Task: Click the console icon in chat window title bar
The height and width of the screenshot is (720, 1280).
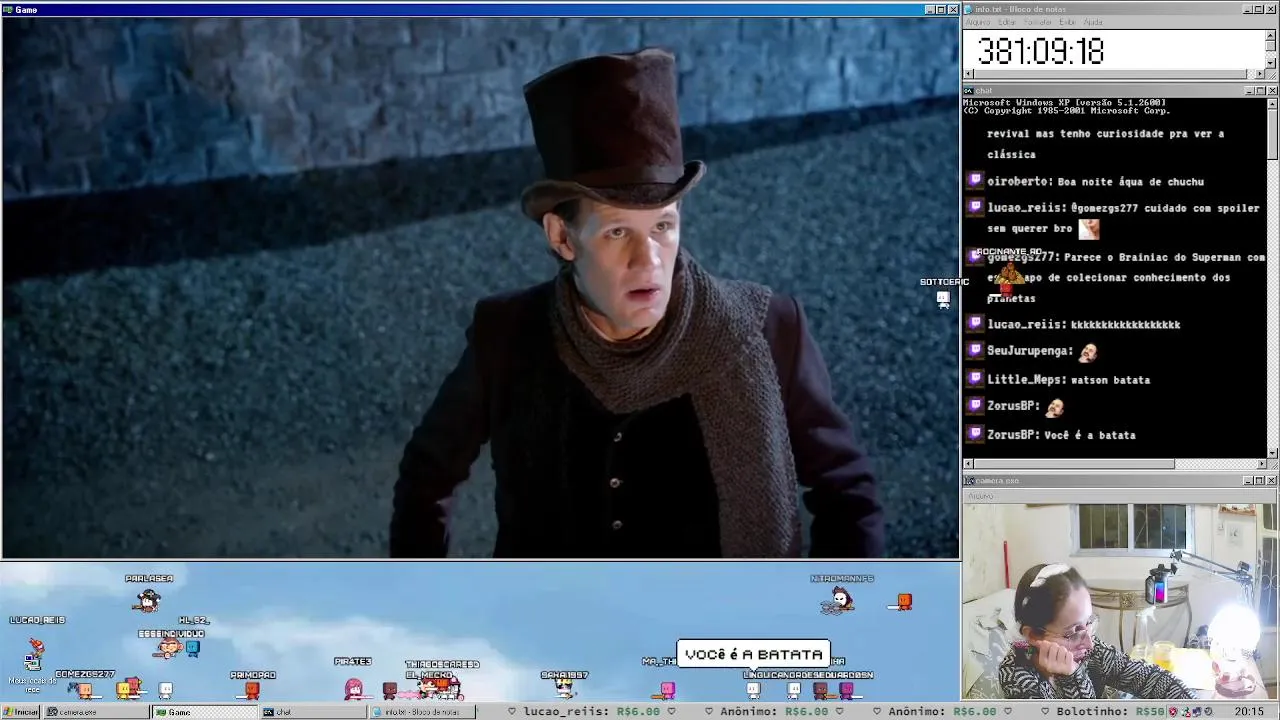Action: pyautogui.click(x=968, y=91)
